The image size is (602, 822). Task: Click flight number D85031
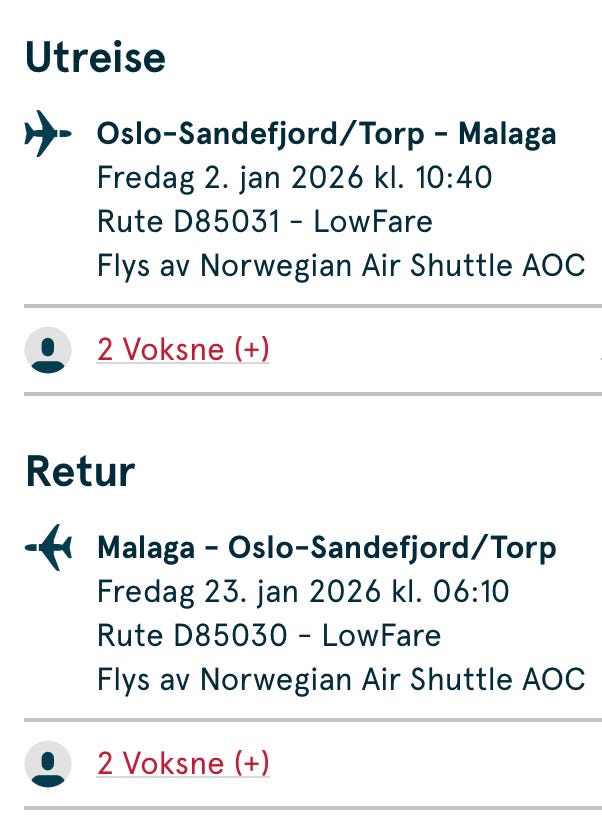point(225,221)
